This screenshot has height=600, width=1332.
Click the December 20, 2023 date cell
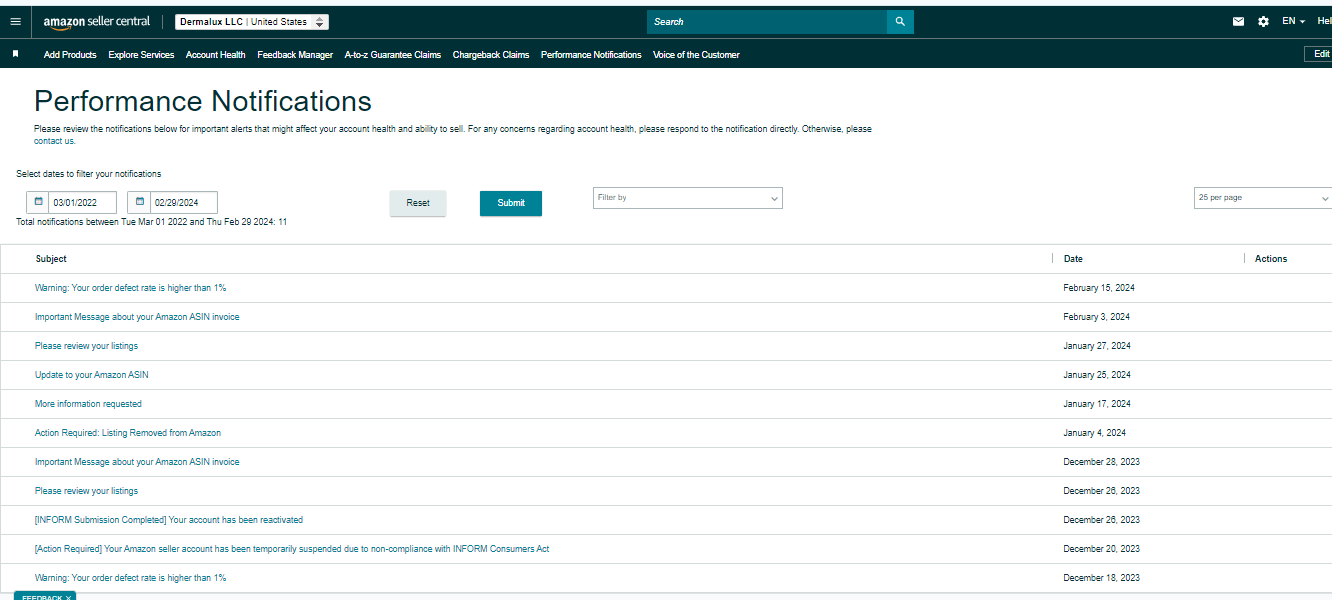point(1101,549)
